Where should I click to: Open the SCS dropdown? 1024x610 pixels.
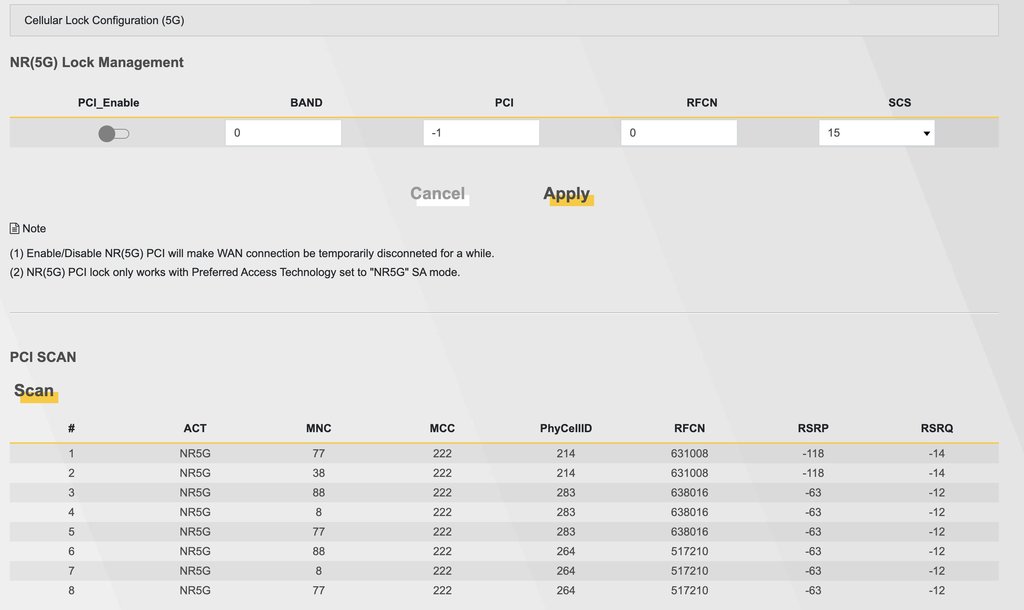point(876,133)
